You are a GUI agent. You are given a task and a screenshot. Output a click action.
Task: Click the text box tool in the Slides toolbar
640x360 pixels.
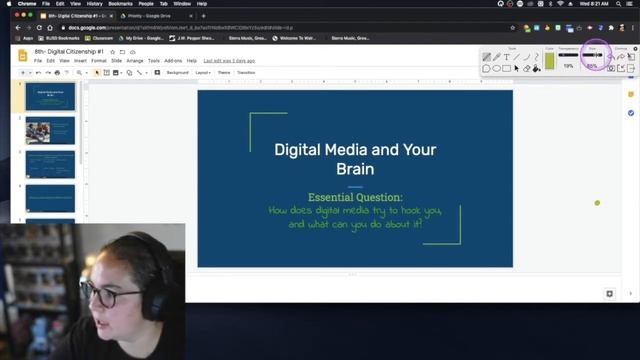coord(107,73)
